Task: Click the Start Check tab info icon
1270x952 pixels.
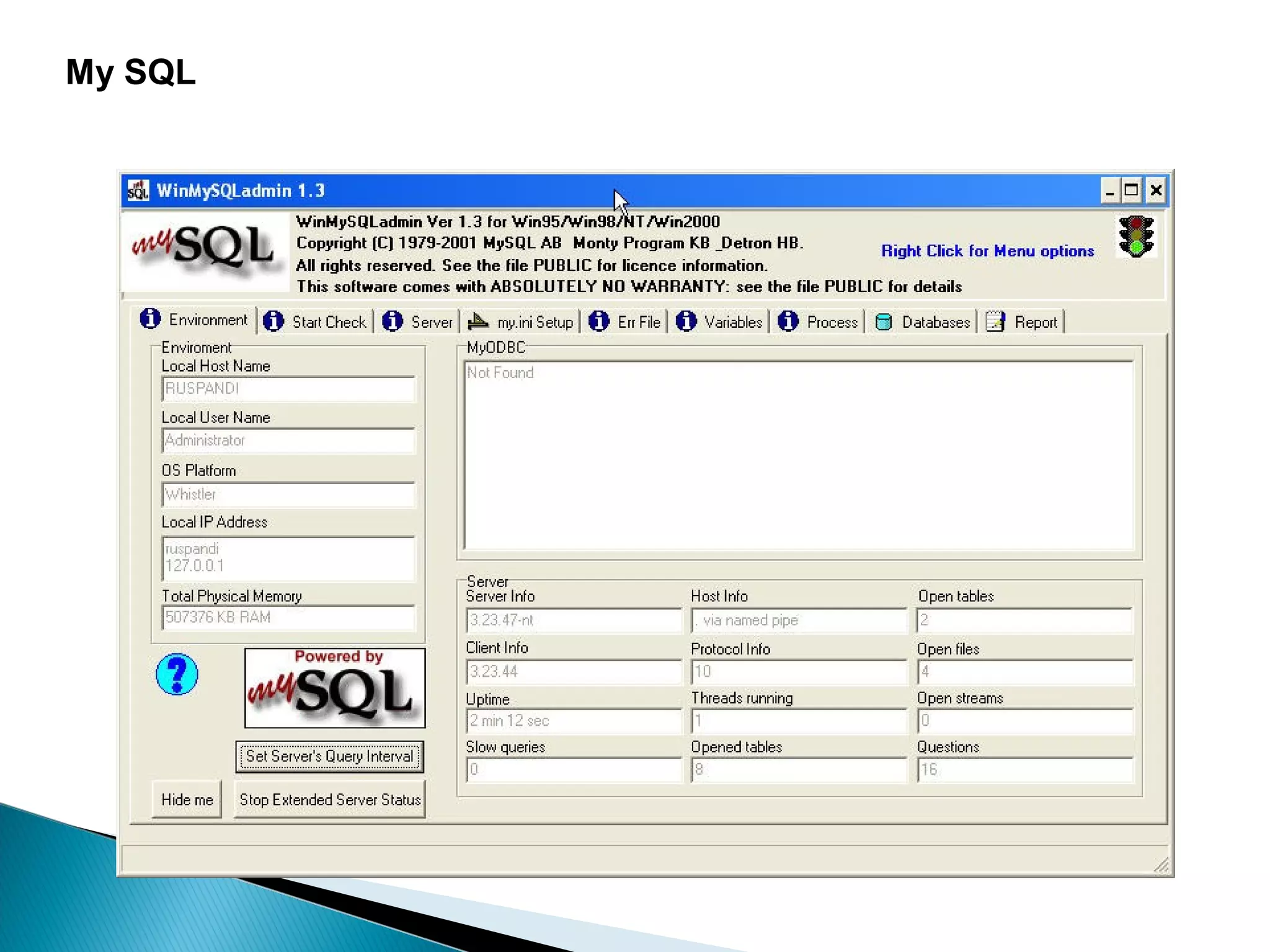Action: pyautogui.click(x=273, y=321)
